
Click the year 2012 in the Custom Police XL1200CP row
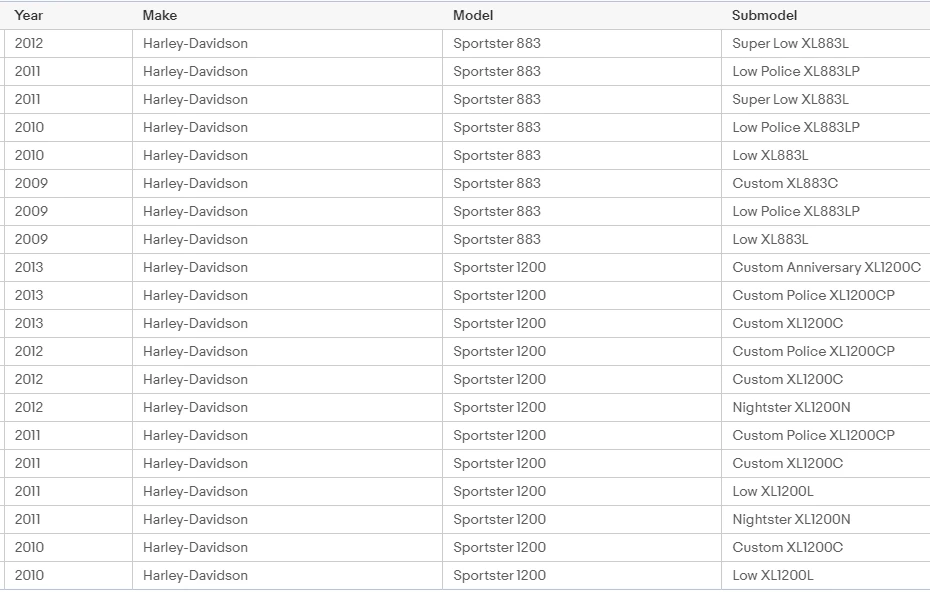click(x=29, y=351)
